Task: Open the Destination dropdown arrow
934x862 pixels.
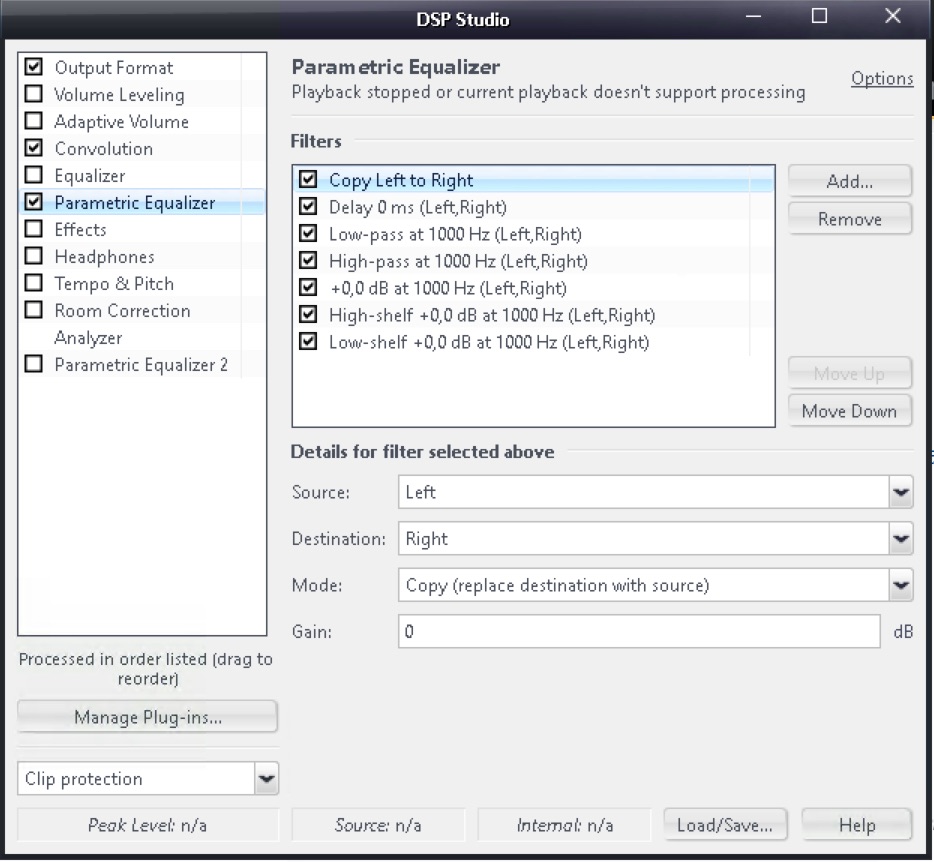Action: [x=901, y=539]
